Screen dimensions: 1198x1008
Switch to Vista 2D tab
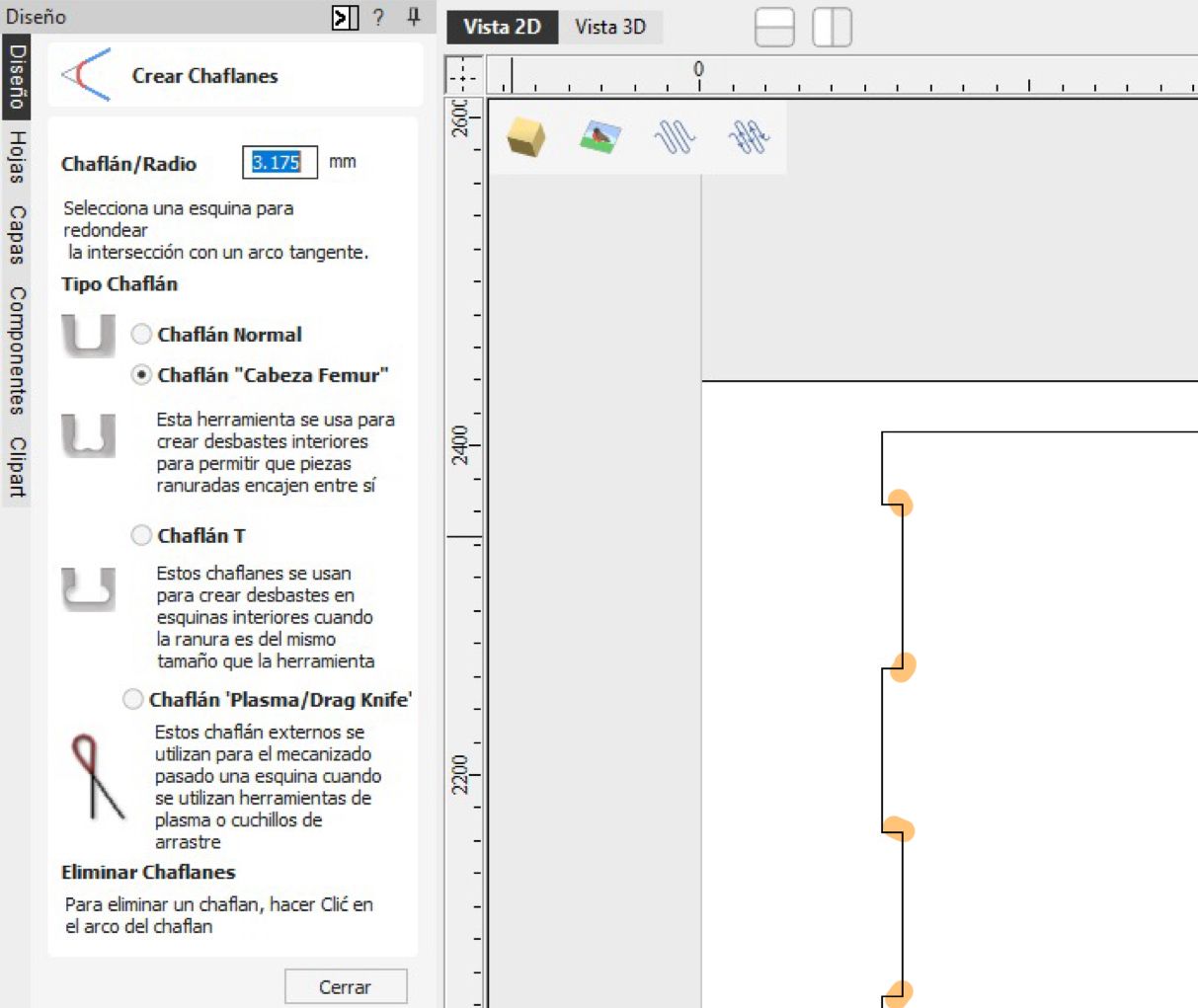[x=502, y=27]
